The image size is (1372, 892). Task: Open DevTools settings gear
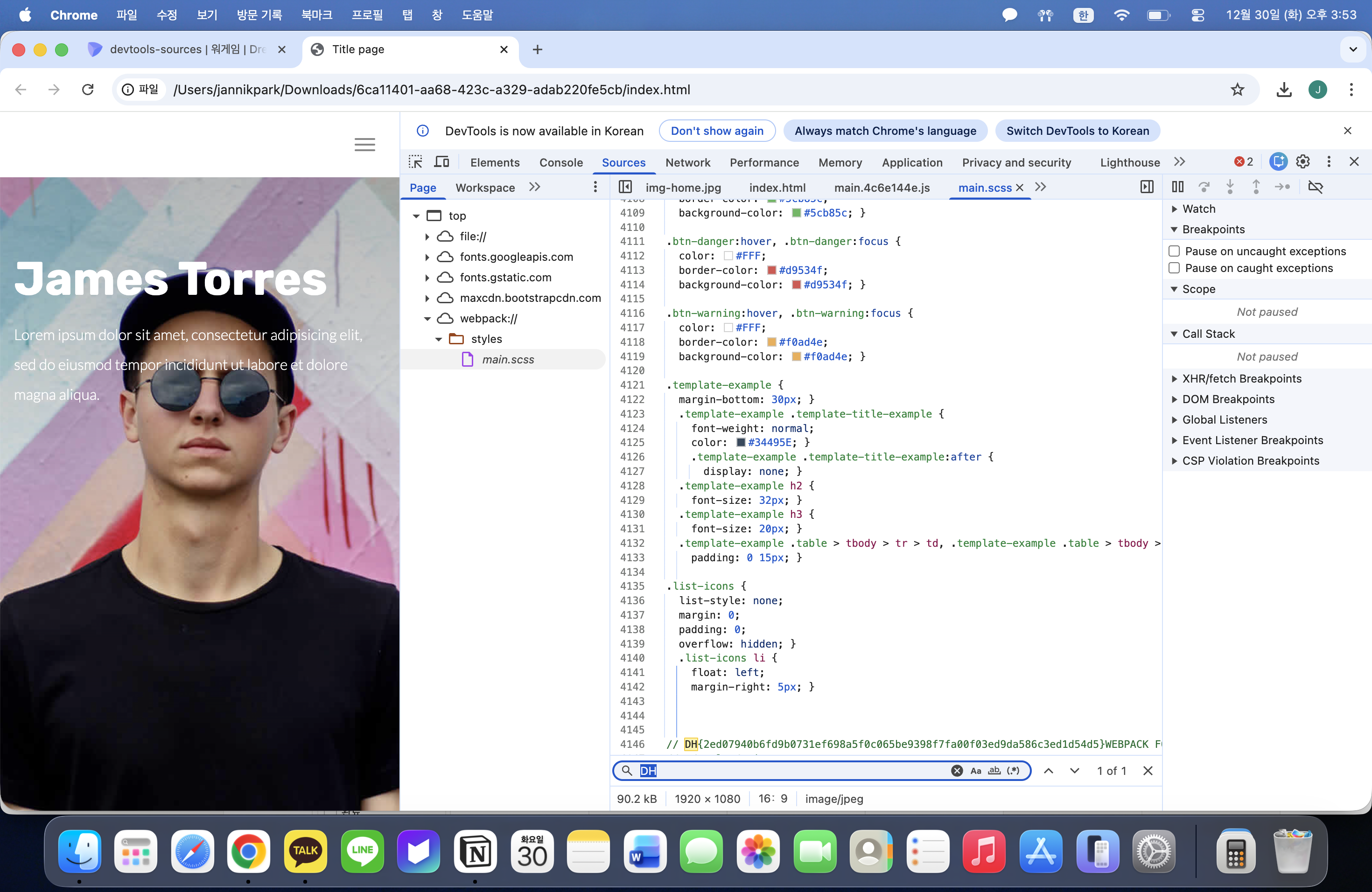[x=1303, y=162]
